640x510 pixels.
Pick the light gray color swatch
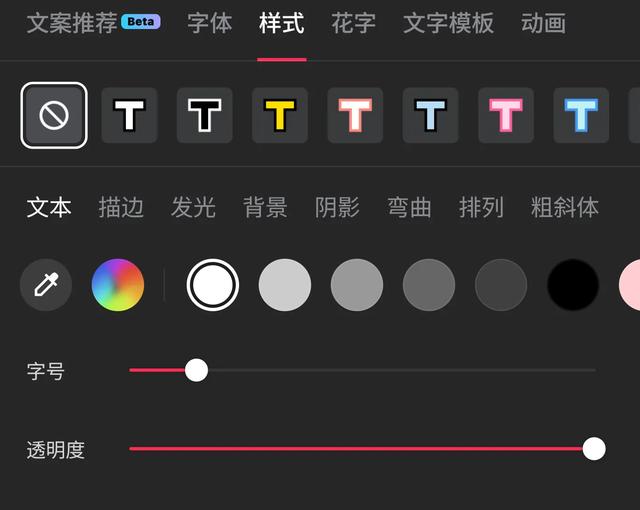click(285, 285)
